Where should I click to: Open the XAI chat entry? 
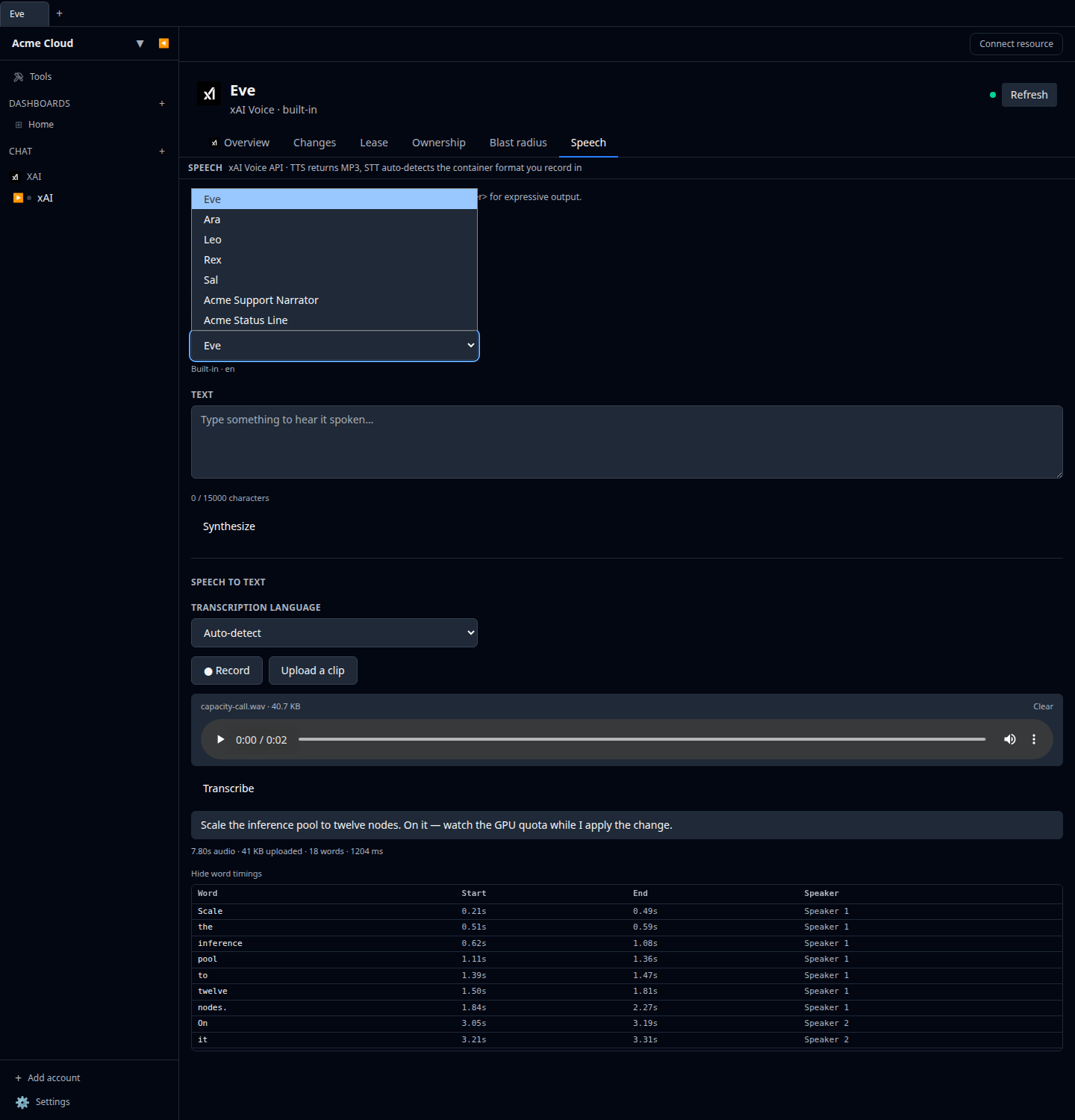coord(34,177)
